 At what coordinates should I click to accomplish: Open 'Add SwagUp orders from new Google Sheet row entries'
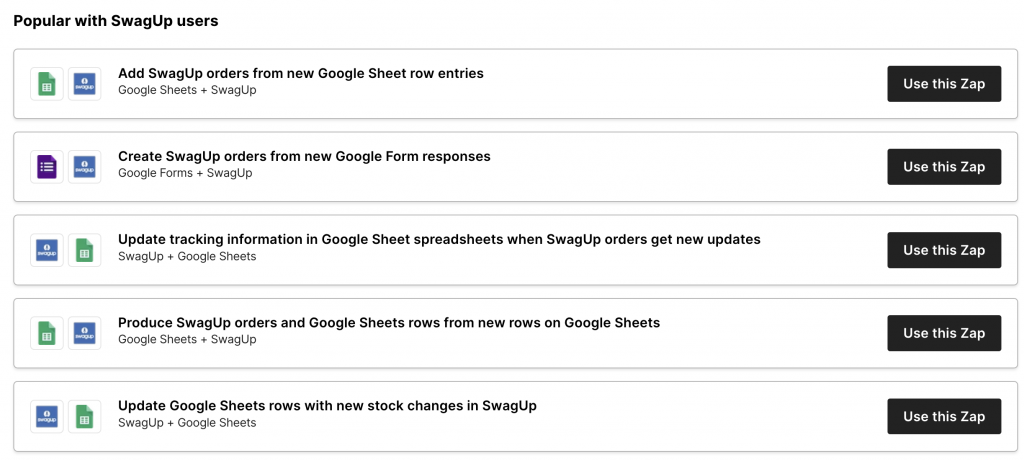click(300, 74)
